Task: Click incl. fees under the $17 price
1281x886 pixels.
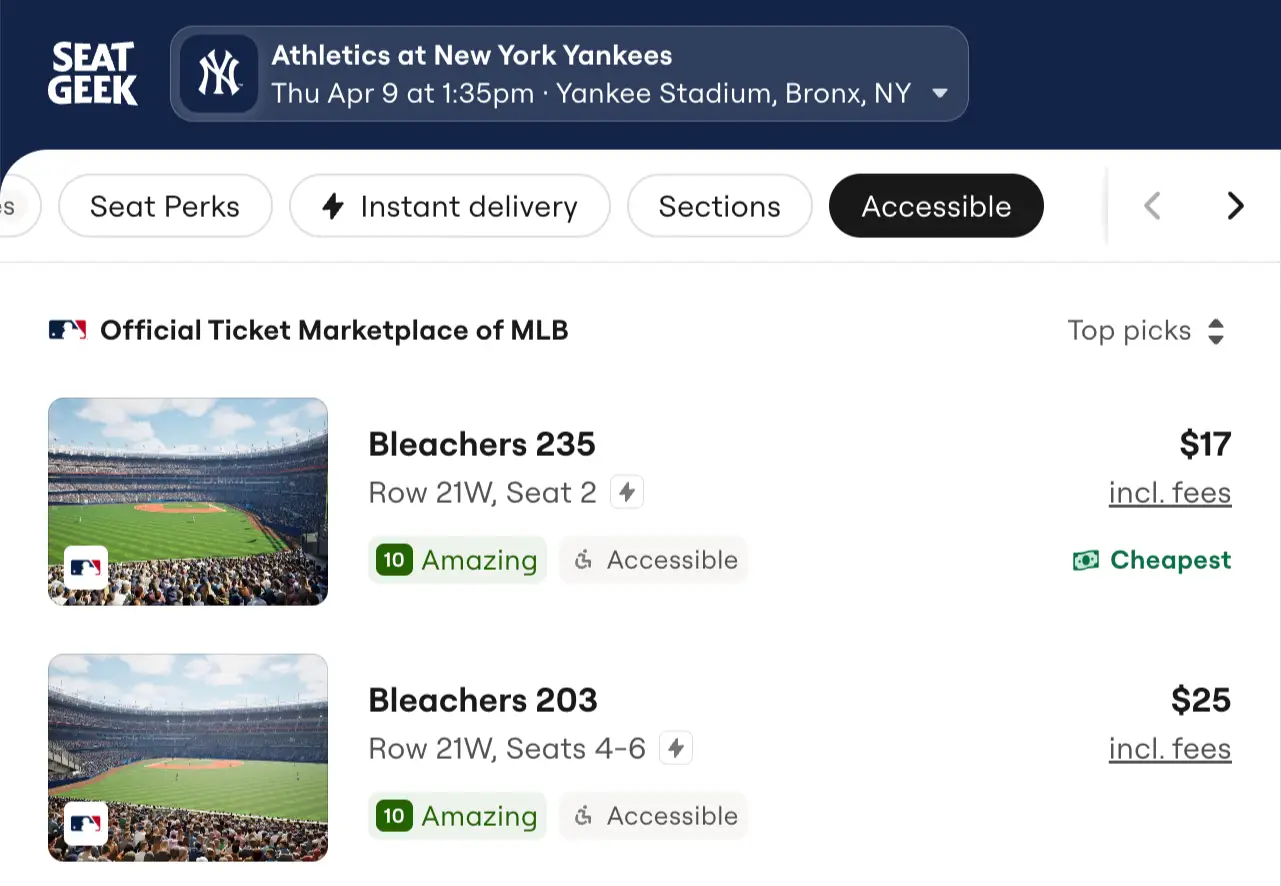Action: tap(1170, 492)
